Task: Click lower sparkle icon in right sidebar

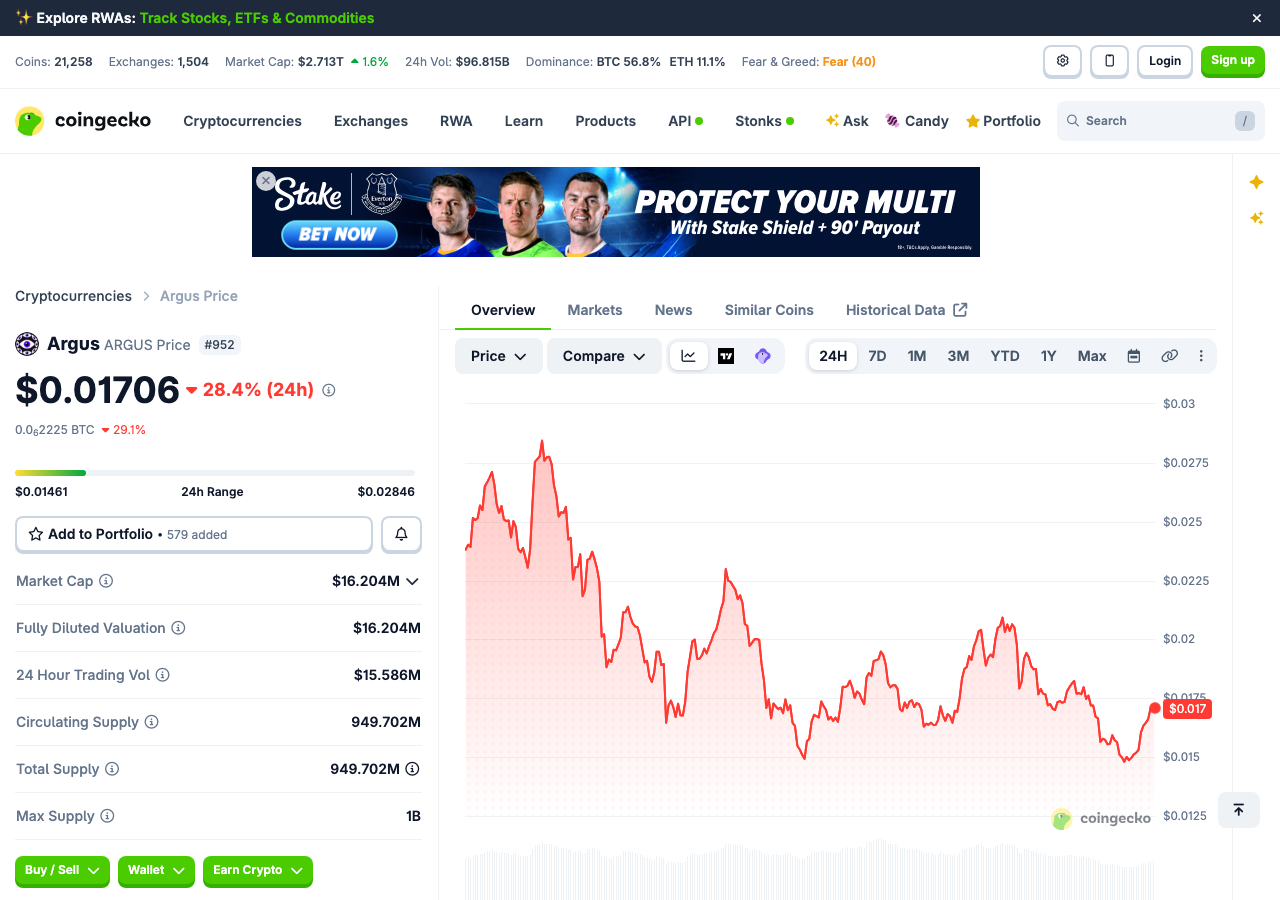Action: [x=1256, y=218]
